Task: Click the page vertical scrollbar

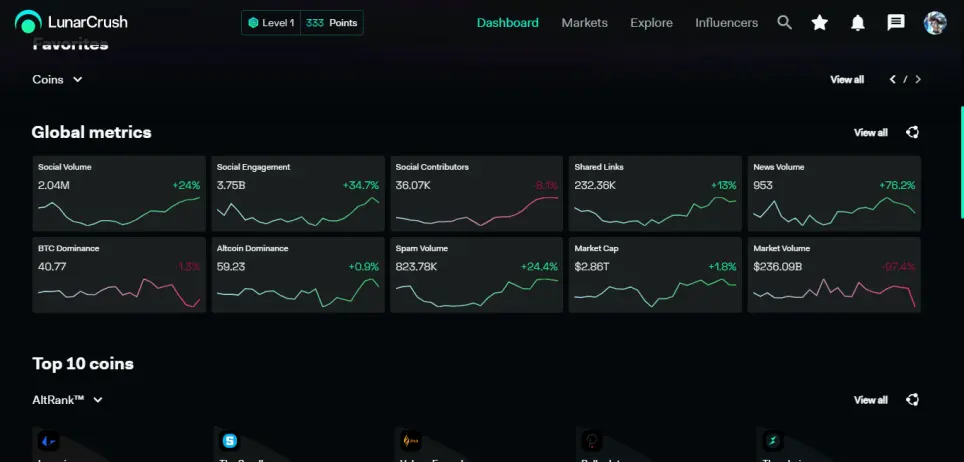Action: [962, 162]
